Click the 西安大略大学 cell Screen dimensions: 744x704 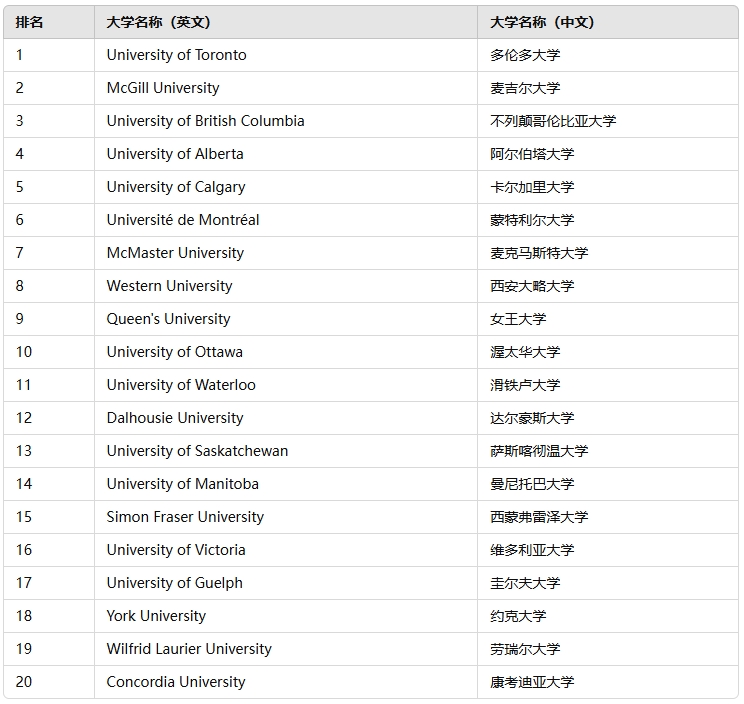pyautogui.click(x=608, y=286)
